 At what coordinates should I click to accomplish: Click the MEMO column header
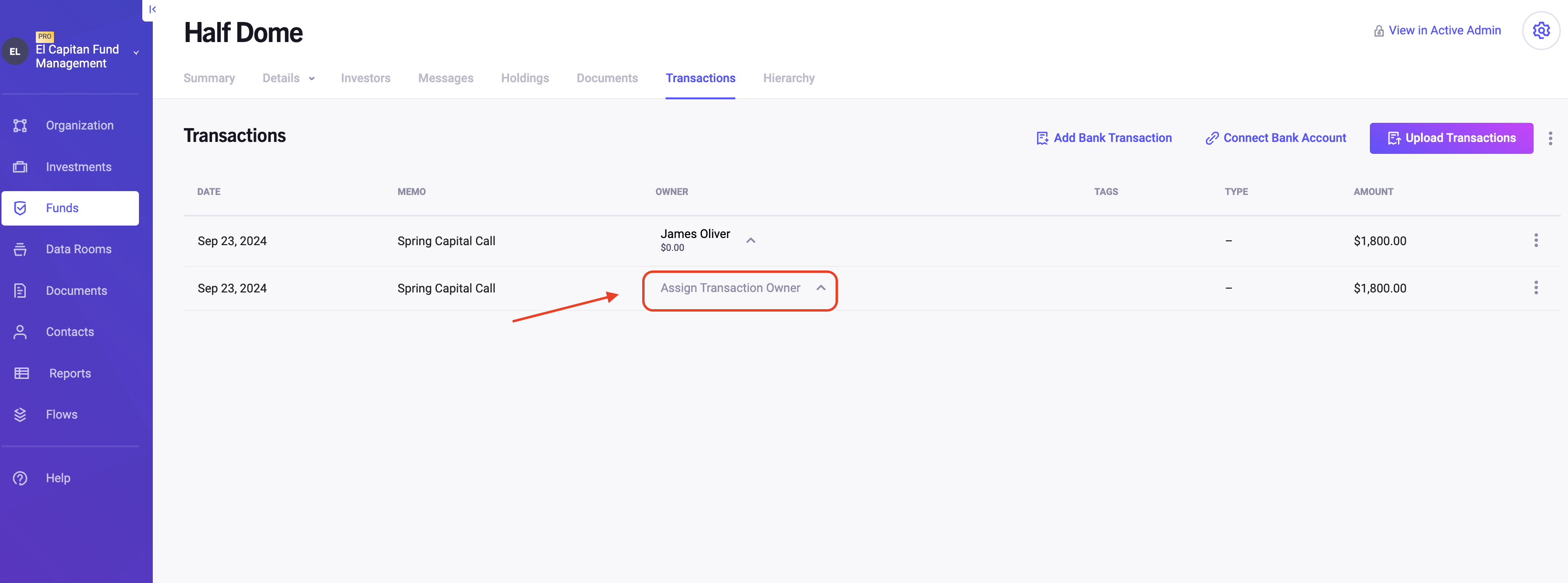point(412,192)
